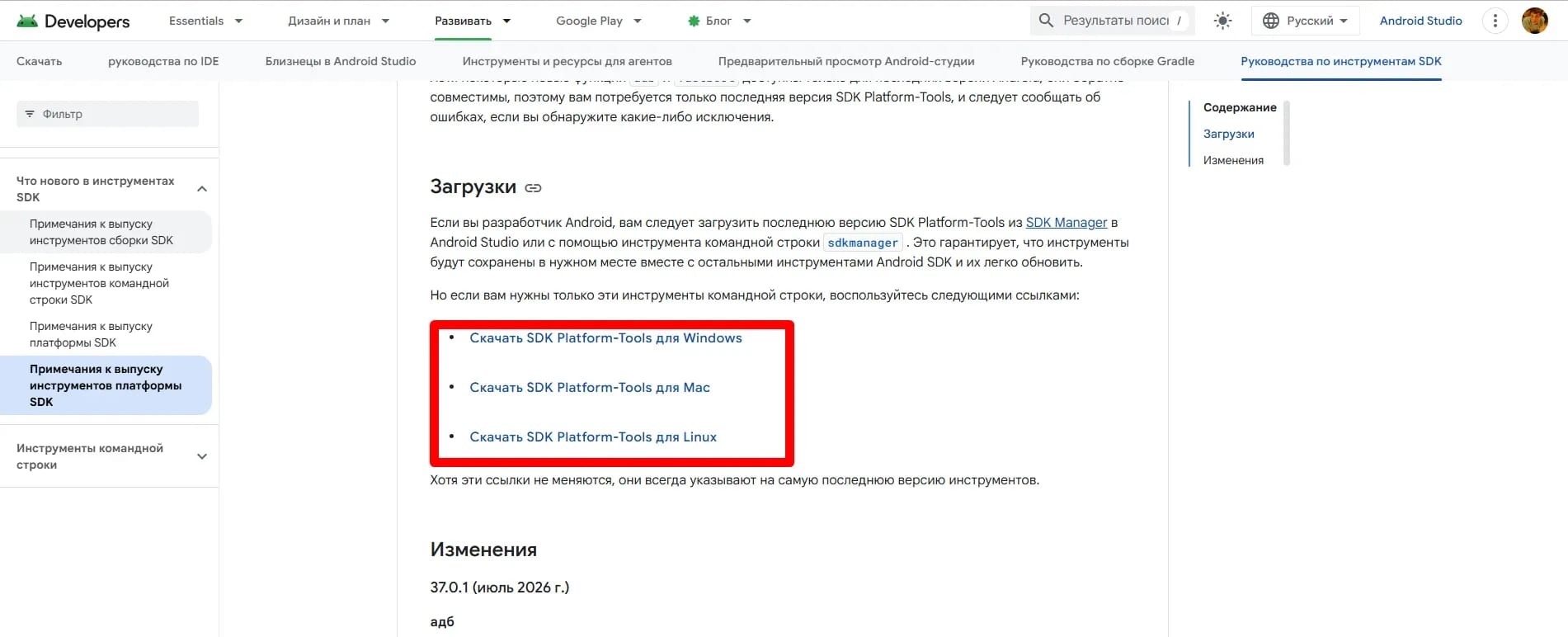Click the sdkmanager inline code text
Viewport: 1568px width, 637px height.
coord(863,243)
